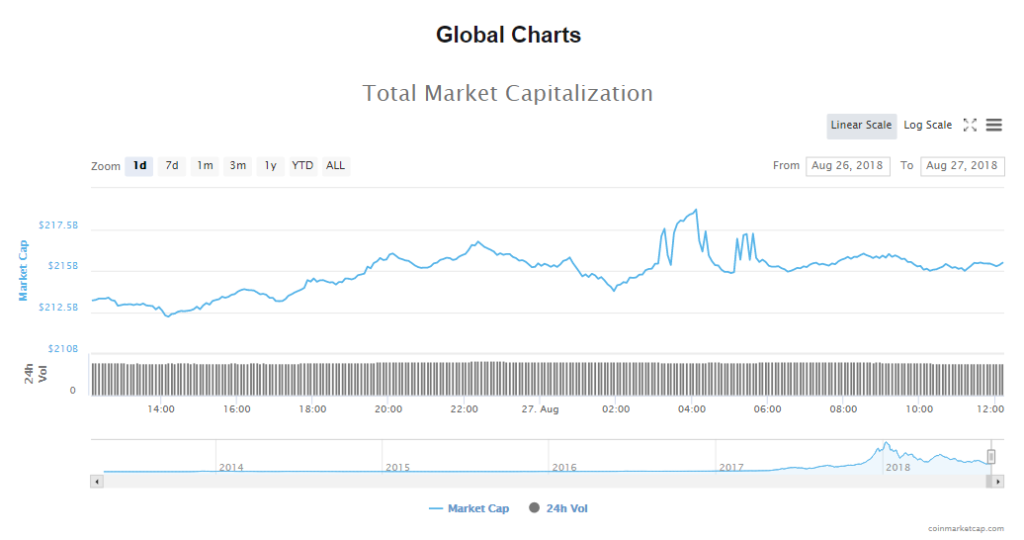Click the navigator scroll left arrow
The image size is (1024, 540).
click(97, 481)
